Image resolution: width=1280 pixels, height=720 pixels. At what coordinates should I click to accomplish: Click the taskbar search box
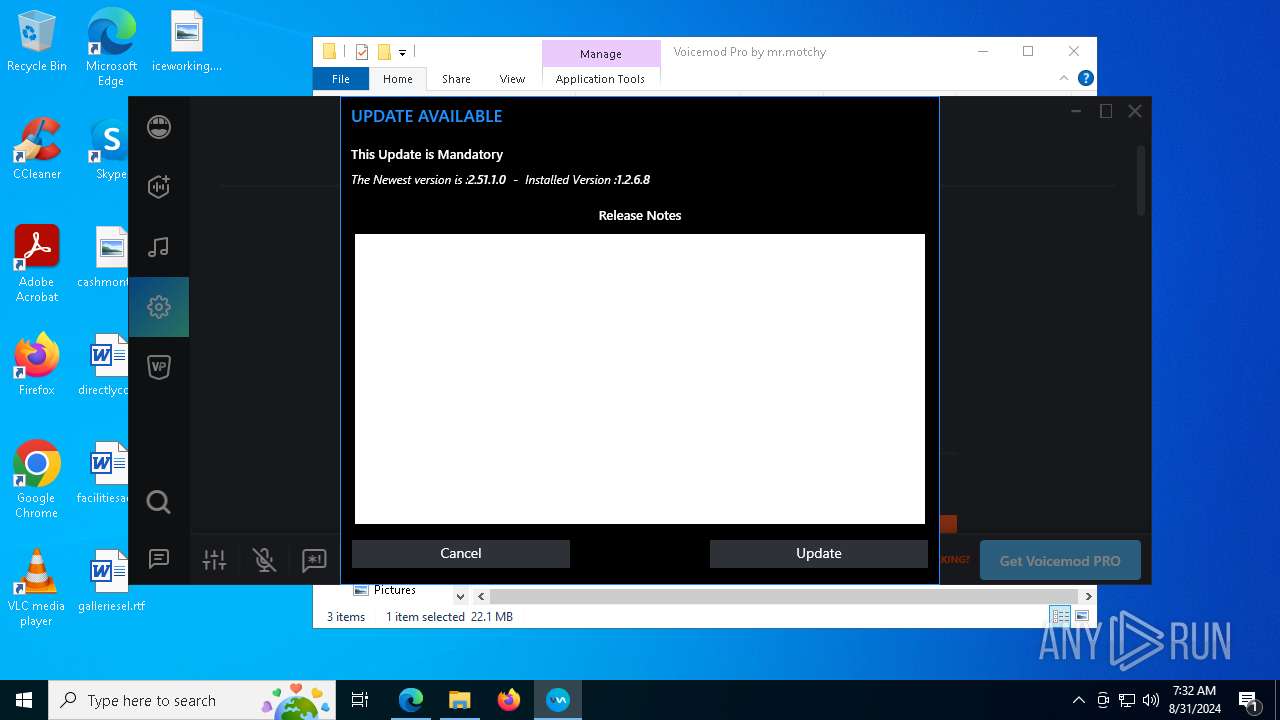tap(194, 700)
